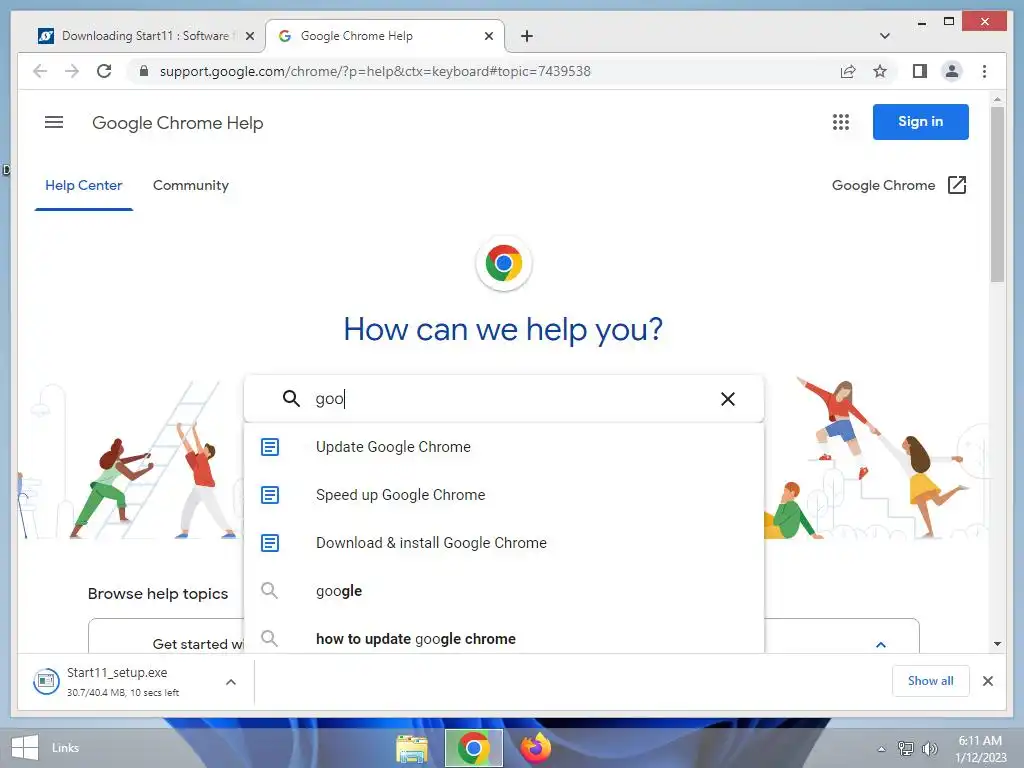Click the Google Chrome Help title
Screen dimensions: 1024x768
tap(178, 123)
